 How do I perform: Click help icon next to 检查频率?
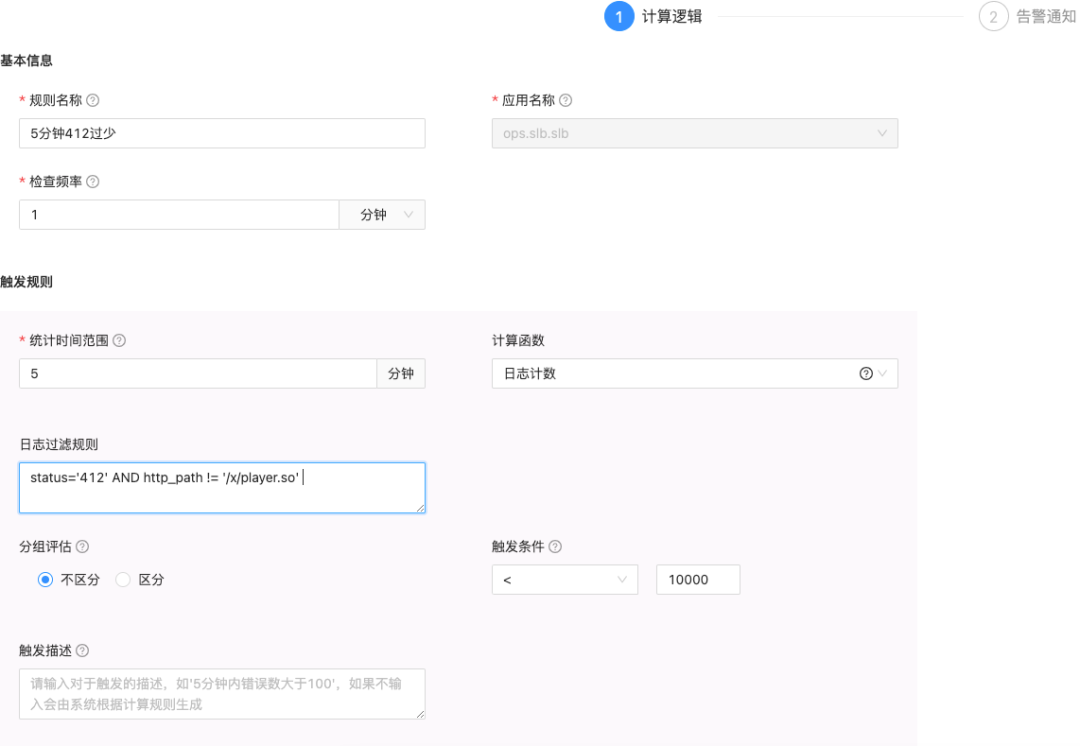tap(93, 182)
